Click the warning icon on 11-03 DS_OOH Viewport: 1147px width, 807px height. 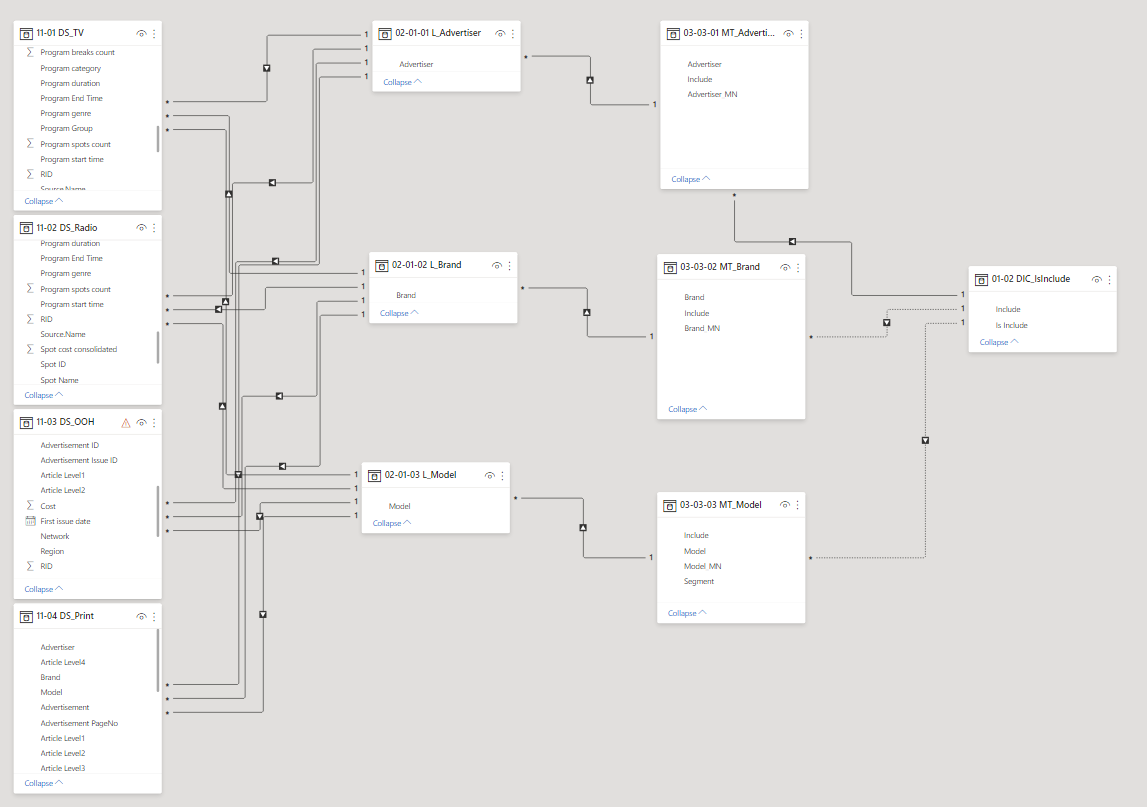point(126,423)
